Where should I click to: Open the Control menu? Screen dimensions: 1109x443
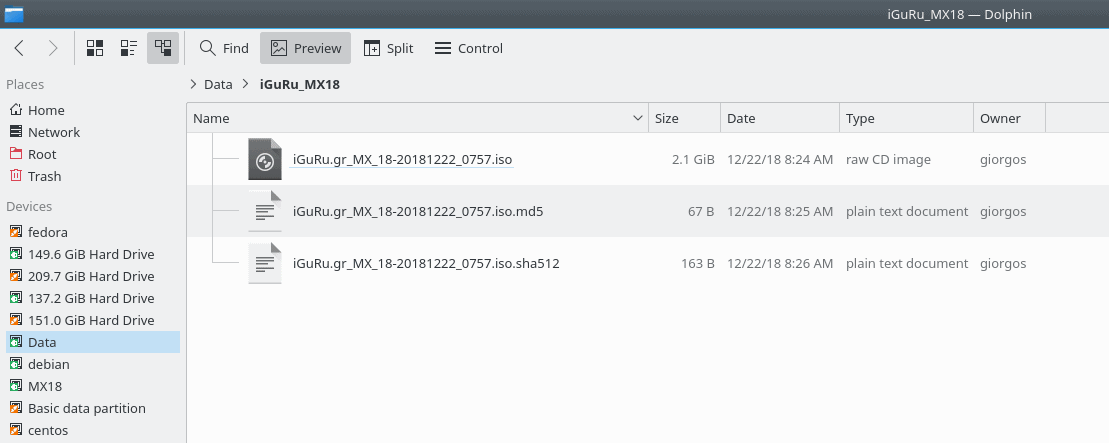[x=468, y=48]
